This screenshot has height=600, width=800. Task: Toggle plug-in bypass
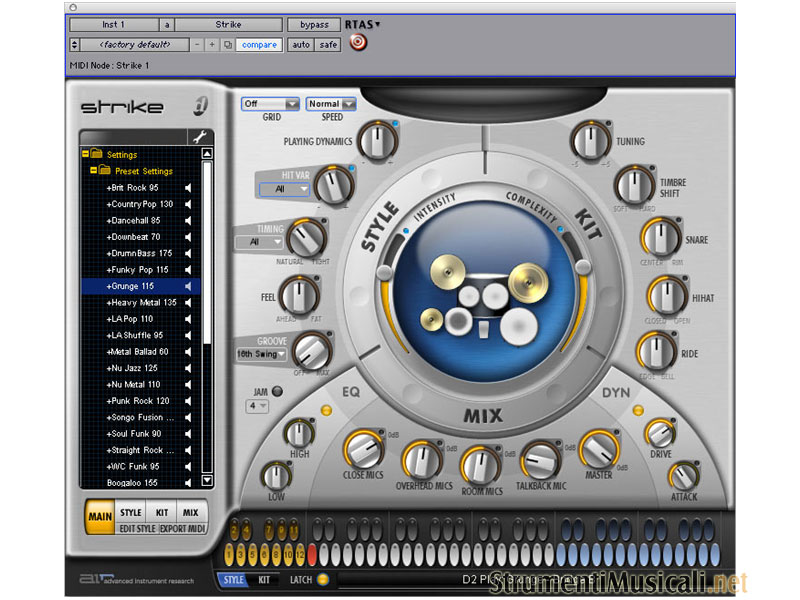click(x=313, y=24)
